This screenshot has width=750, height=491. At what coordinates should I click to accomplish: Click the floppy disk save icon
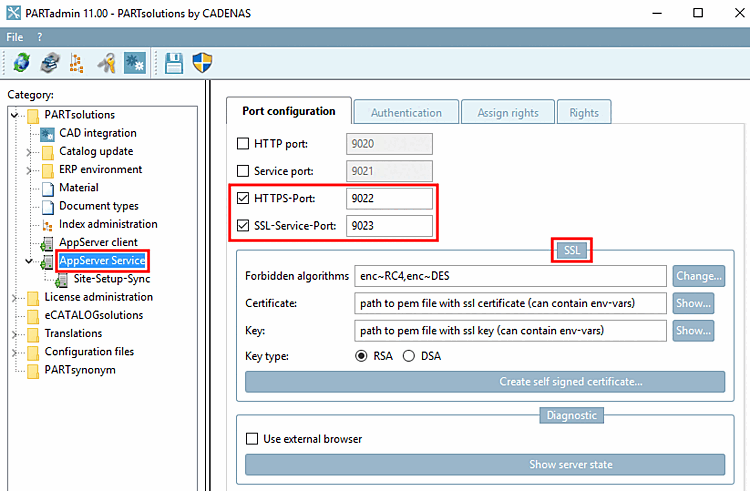click(x=174, y=63)
